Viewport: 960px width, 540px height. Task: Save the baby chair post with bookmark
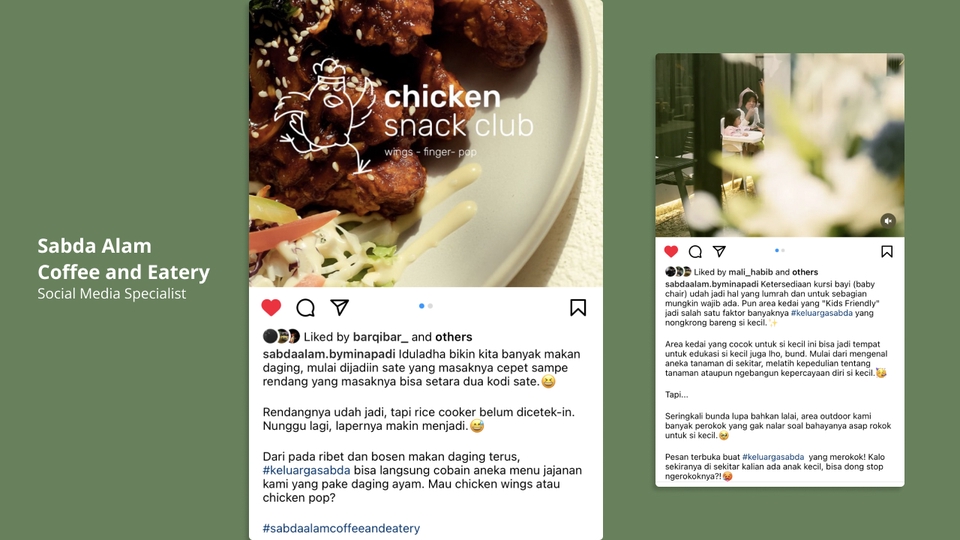(x=887, y=252)
